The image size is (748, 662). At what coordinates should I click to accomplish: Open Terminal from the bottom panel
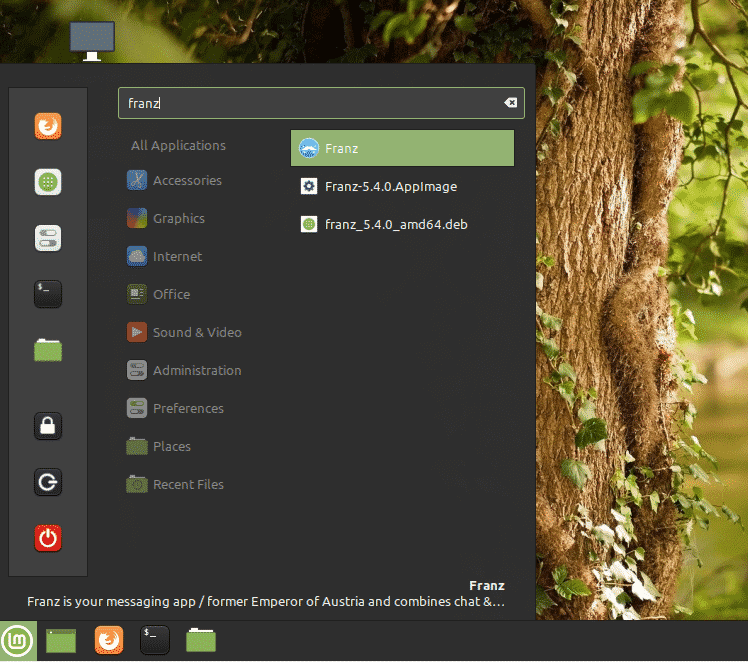[x=155, y=641]
